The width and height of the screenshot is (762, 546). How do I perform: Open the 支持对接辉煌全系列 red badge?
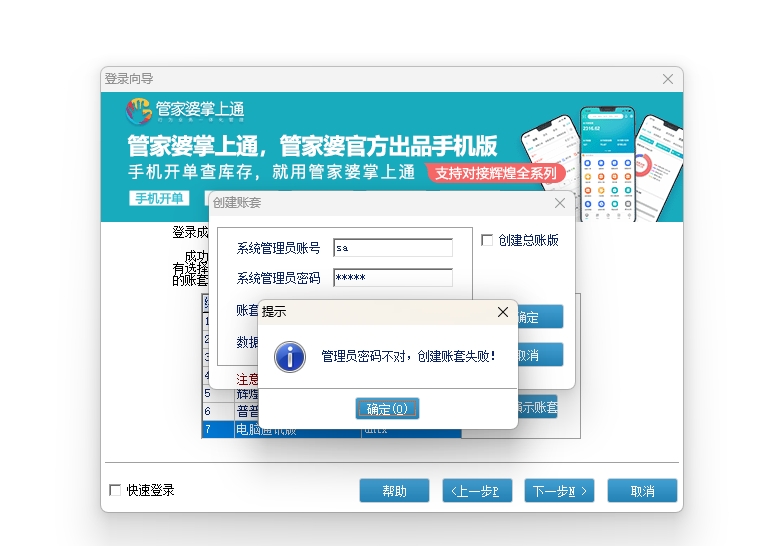495,173
